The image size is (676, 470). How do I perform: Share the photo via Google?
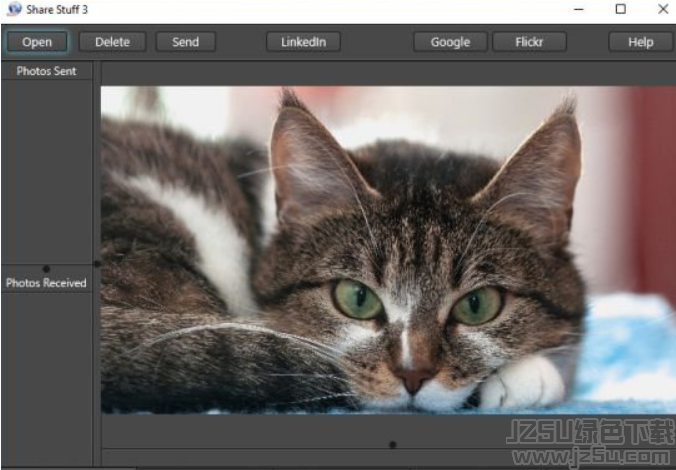451,42
